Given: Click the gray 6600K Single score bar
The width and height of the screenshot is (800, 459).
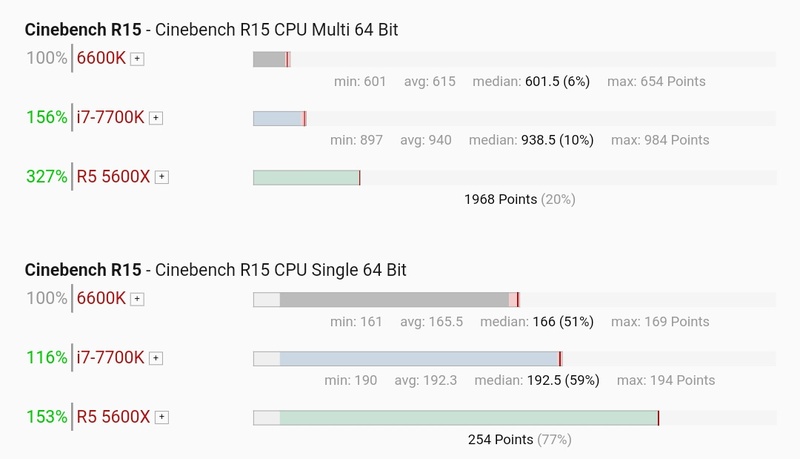Looking at the screenshot, I should coord(394,299).
